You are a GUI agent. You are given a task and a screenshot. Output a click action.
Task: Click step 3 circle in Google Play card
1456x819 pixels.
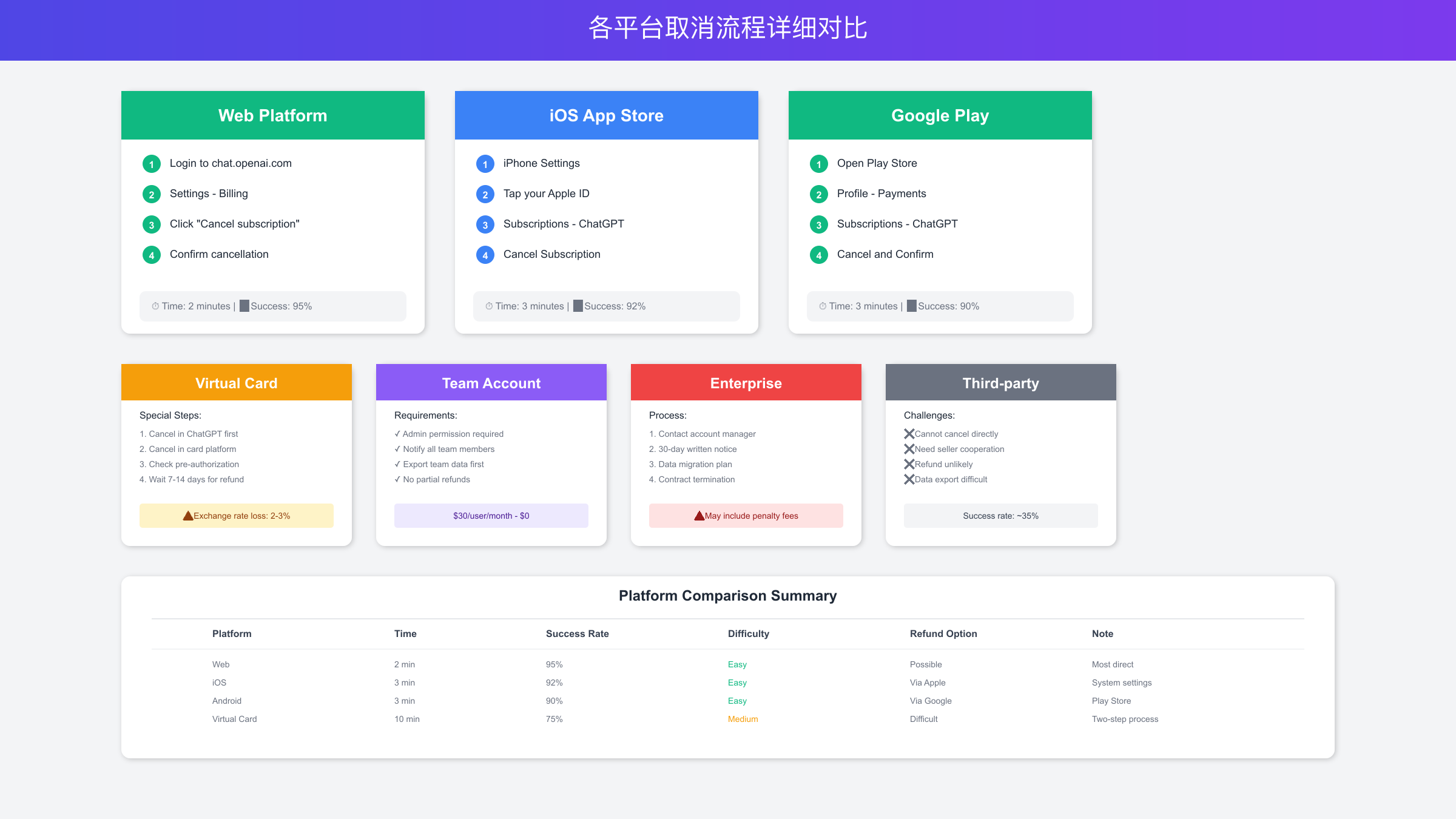coord(819,224)
